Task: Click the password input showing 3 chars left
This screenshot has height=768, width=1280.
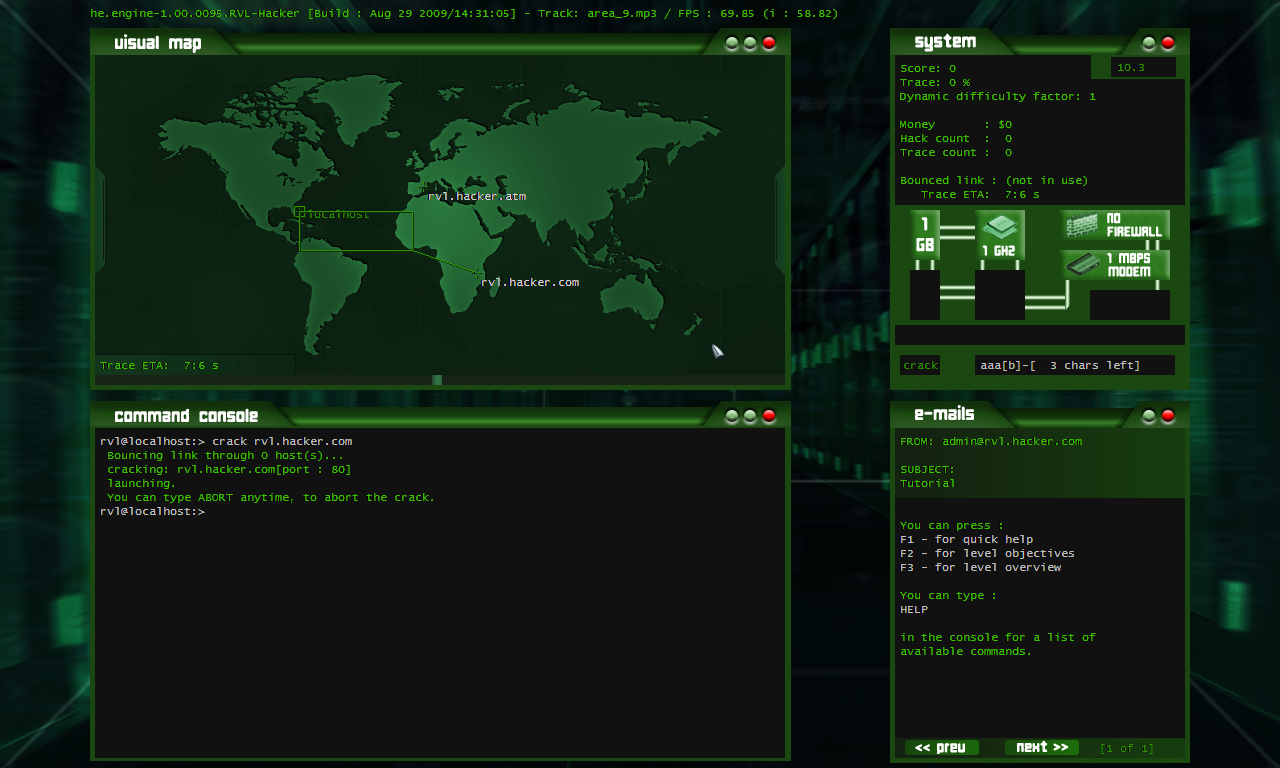Action: tap(1075, 364)
